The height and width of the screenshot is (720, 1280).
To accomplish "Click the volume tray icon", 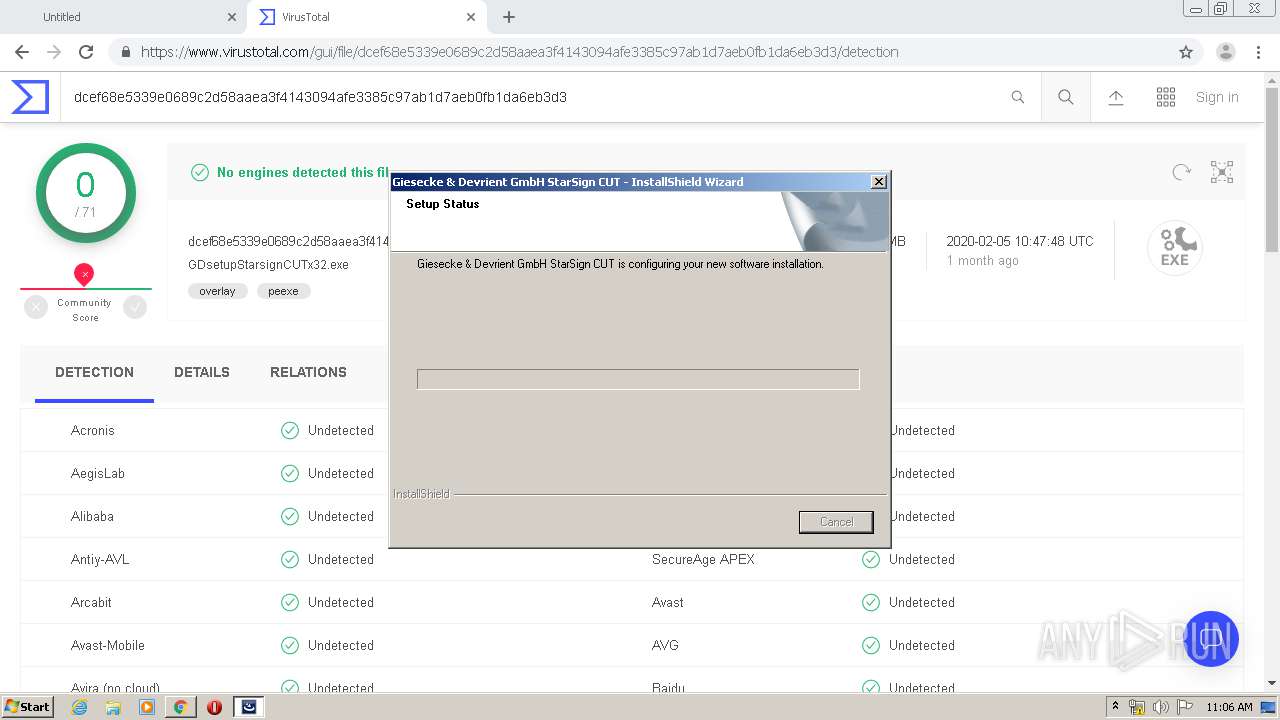I will 1160,707.
